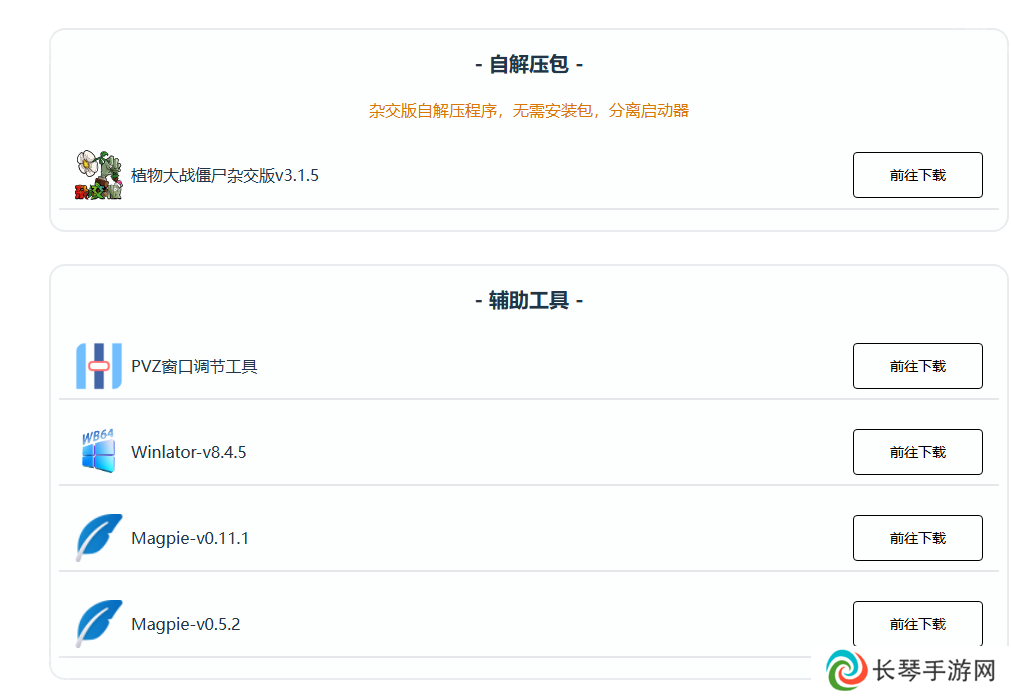The height and width of the screenshot is (696, 1011).
Task: Click 前往下载 for 植物大战僵尸杂交版v3.1.5
Action: 918,175
